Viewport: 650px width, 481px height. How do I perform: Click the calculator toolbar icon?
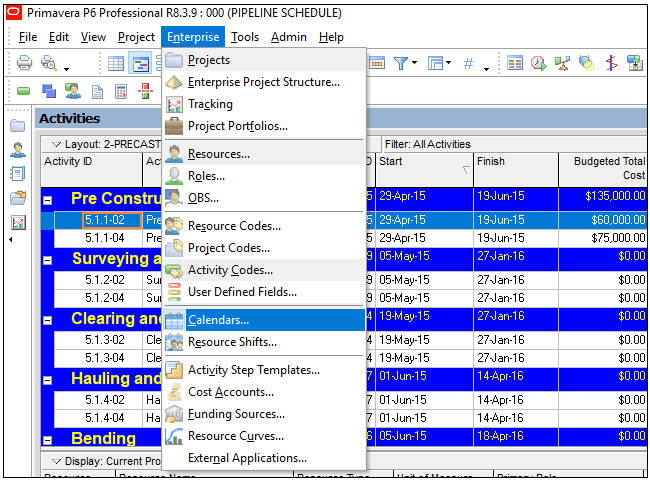coord(121,92)
